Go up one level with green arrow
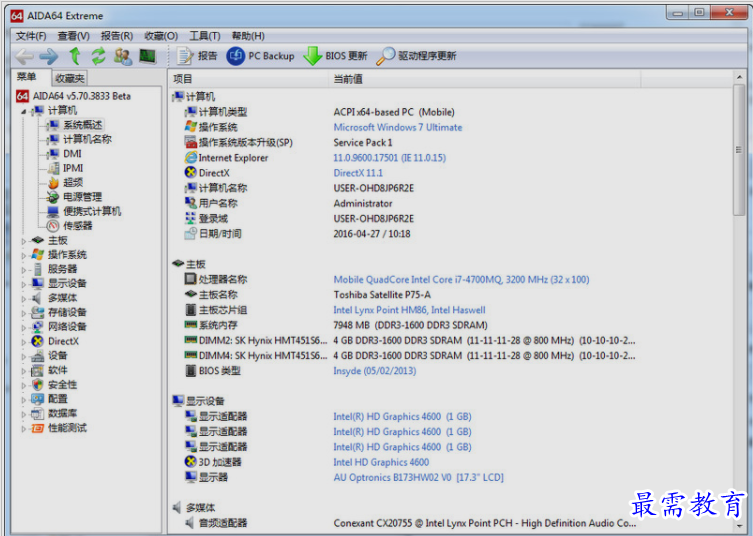The width and height of the screenshot is (753, 536). (x=75, y=56)
